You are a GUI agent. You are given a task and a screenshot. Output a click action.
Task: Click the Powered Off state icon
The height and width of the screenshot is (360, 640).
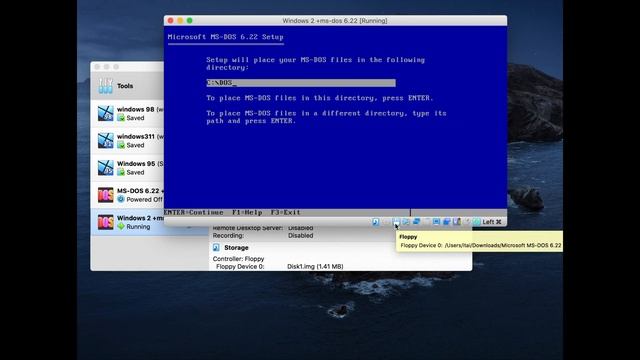121,199
